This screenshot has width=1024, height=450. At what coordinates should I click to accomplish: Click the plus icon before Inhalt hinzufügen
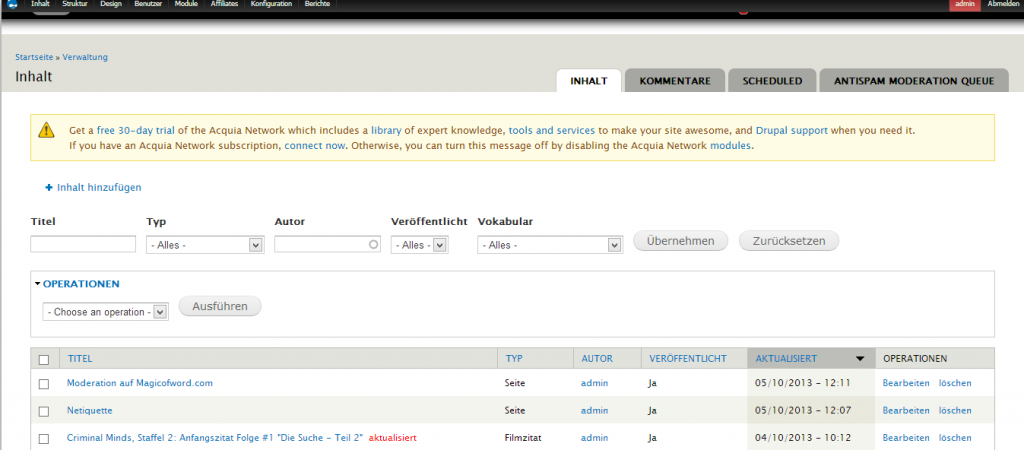pos(48,187)
